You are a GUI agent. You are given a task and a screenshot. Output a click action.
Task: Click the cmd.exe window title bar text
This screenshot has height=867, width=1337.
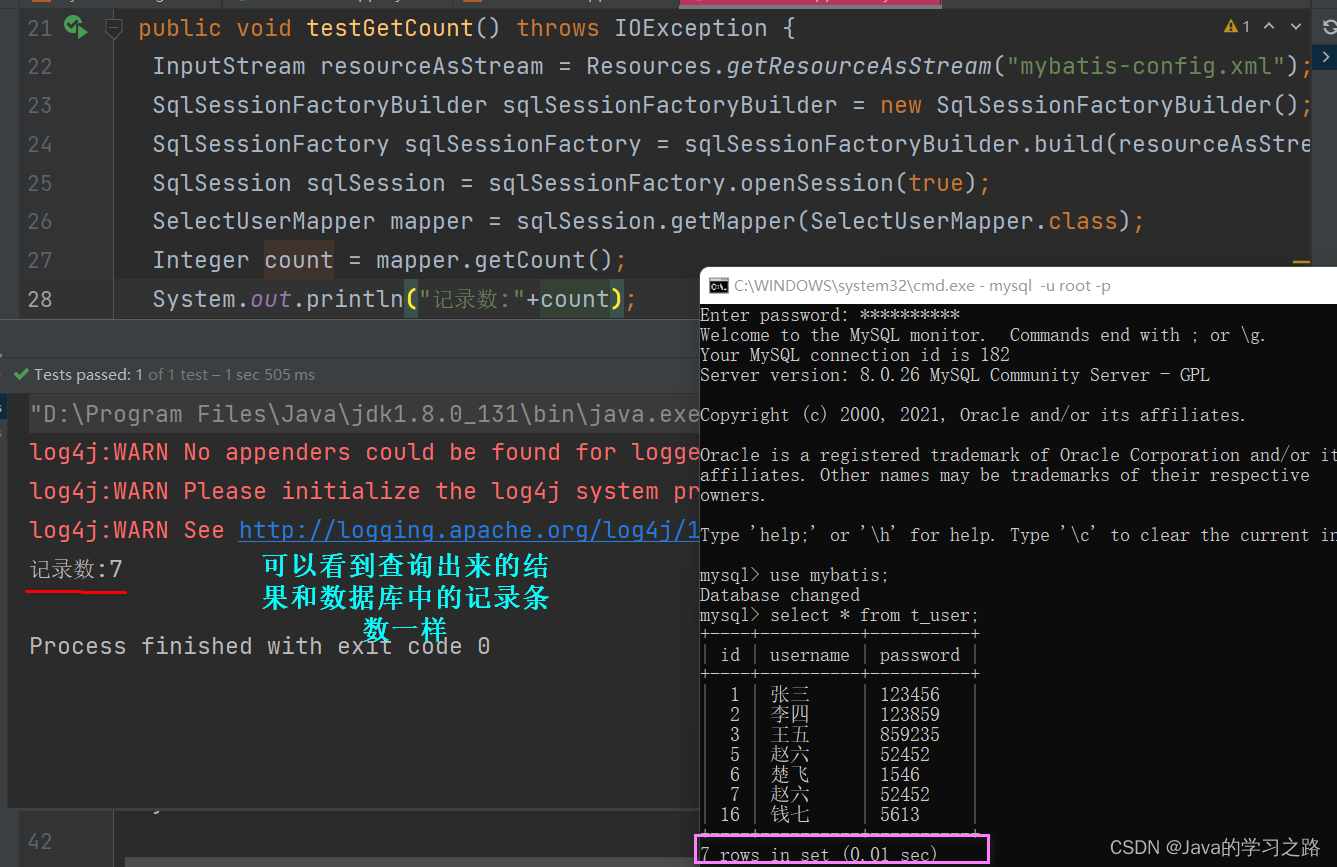(922, 286)
